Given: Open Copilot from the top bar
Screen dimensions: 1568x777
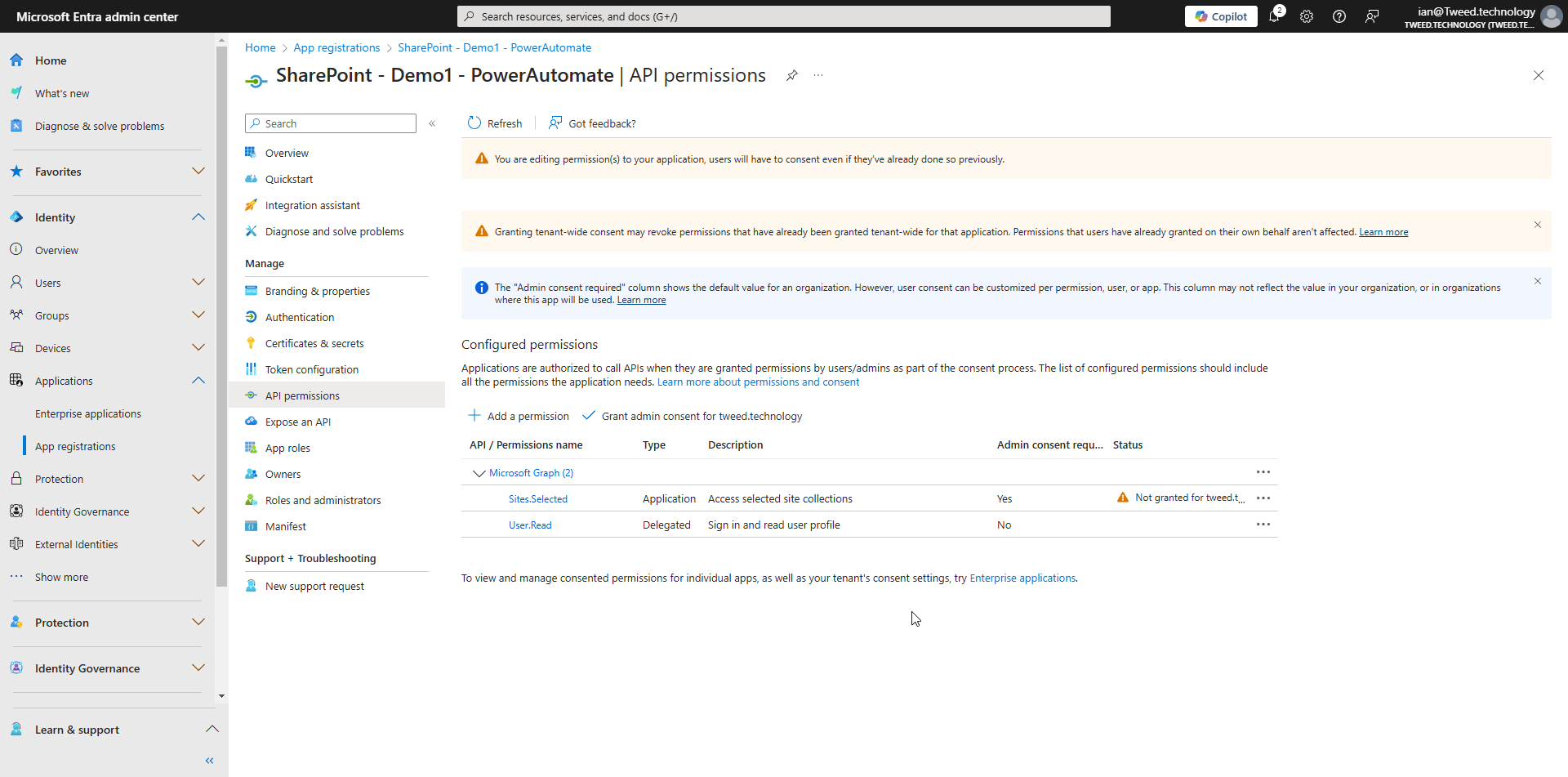Looking at the screenshot, I should tap(1220, 16).
